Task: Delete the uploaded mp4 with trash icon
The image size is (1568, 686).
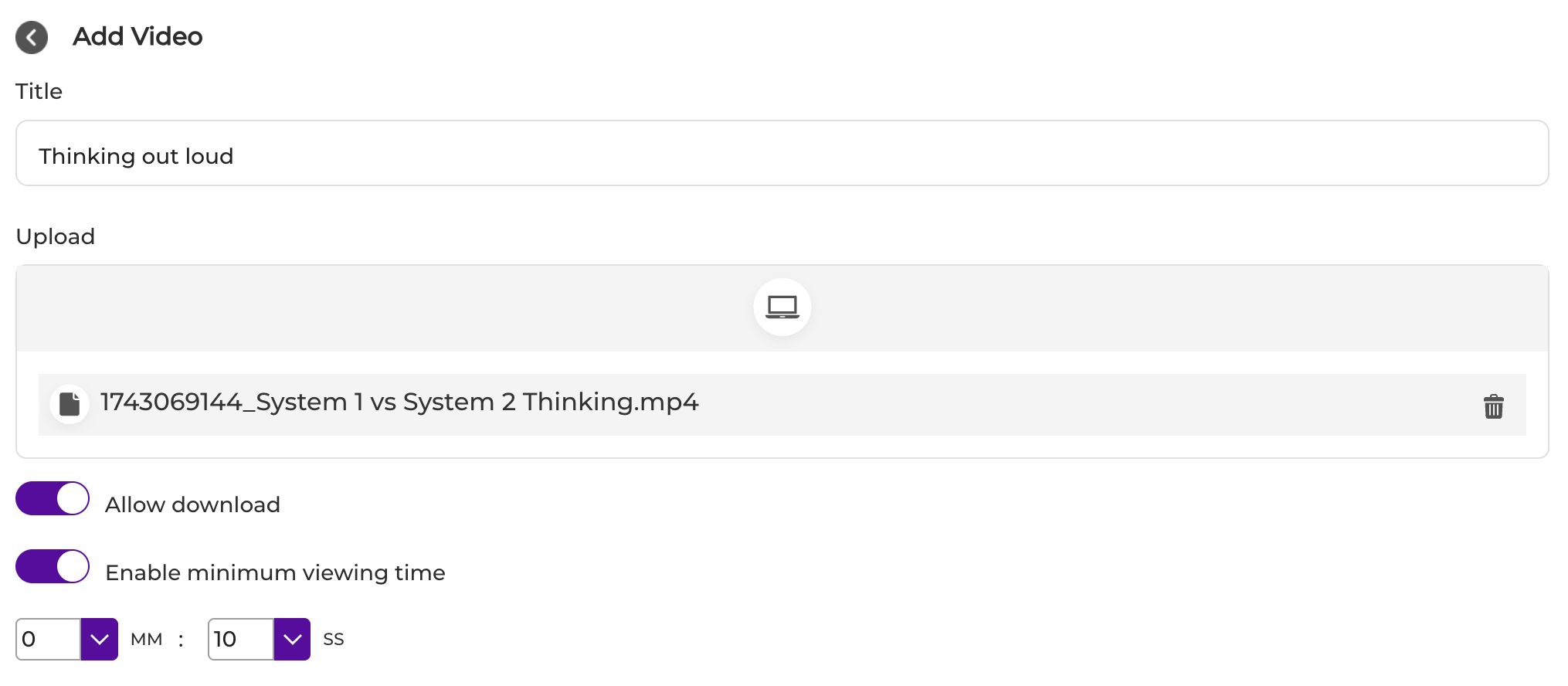Action: click(1493, 406)
